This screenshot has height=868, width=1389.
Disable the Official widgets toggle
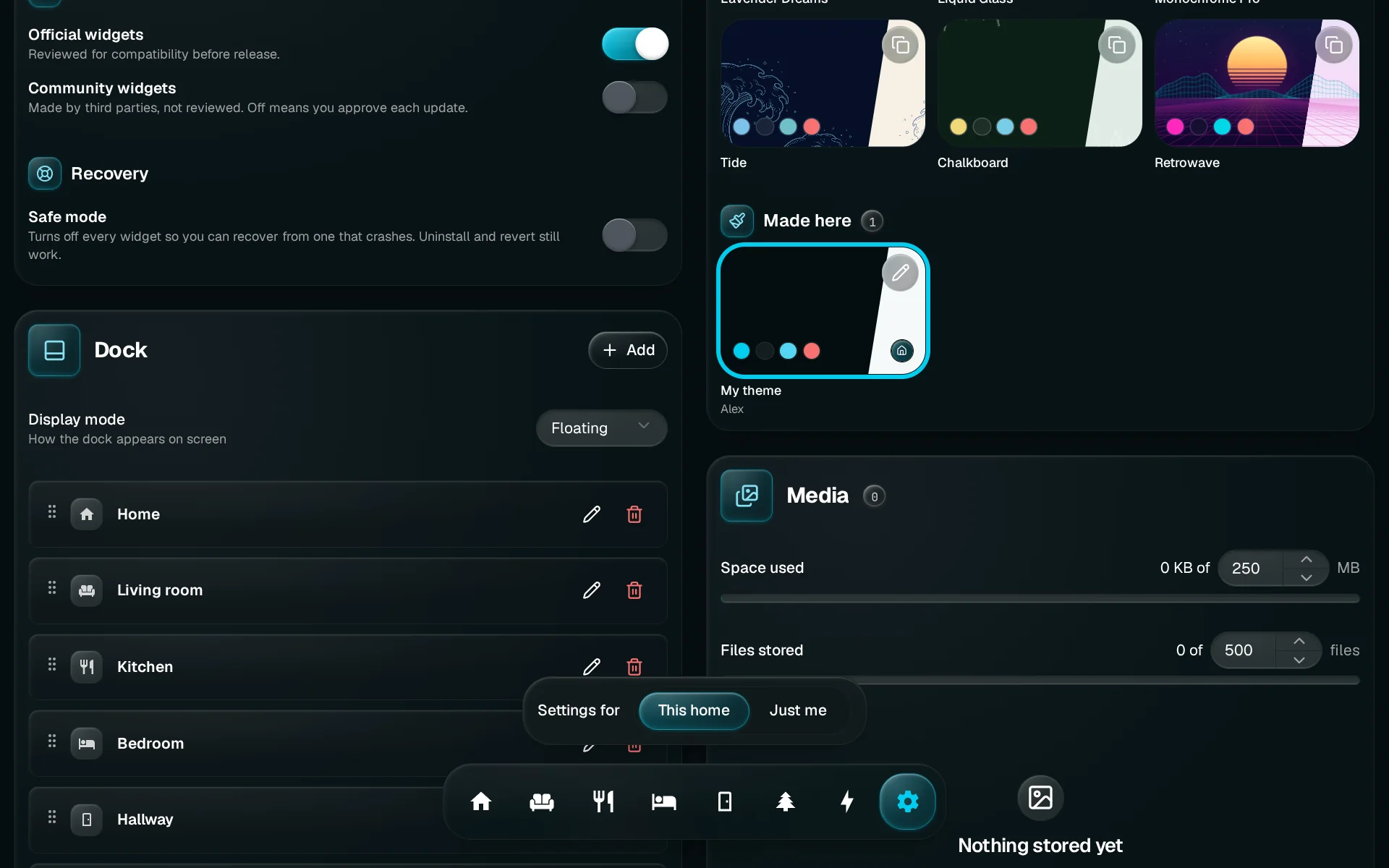pyautogui.click(x=634, y=44)
